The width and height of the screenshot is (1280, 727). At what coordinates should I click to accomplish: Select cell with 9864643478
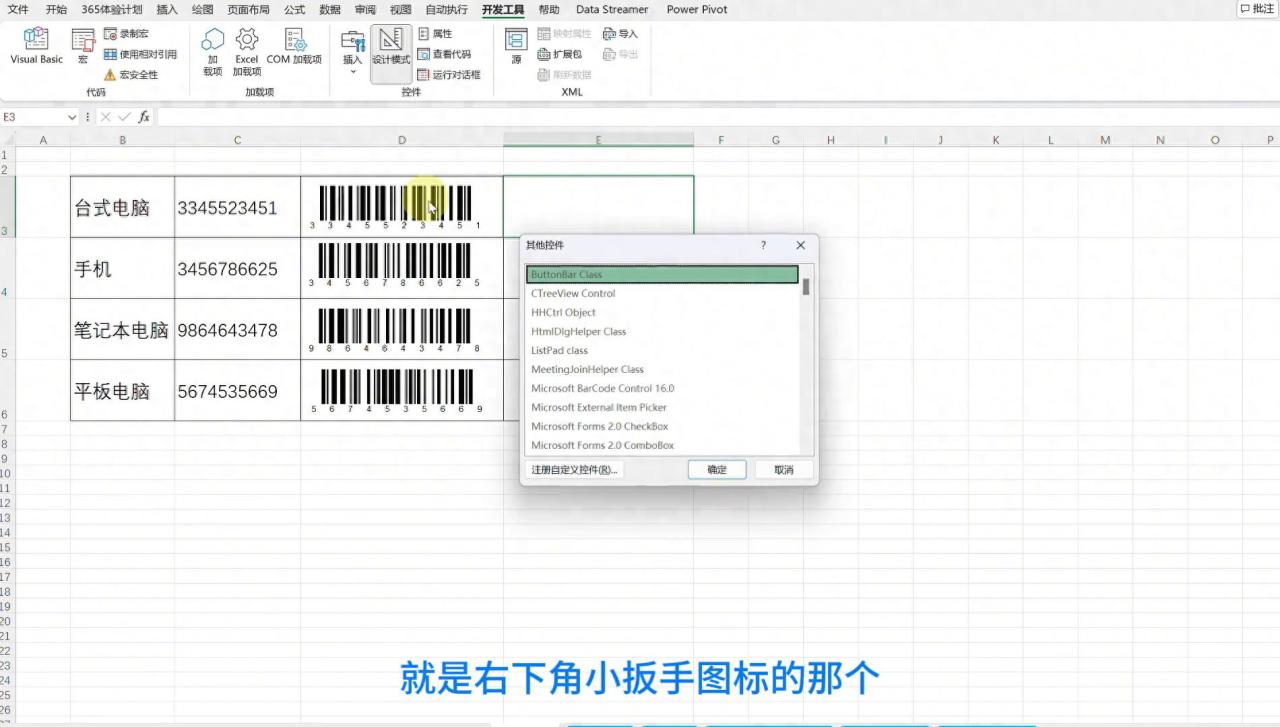tap(237, 329)
